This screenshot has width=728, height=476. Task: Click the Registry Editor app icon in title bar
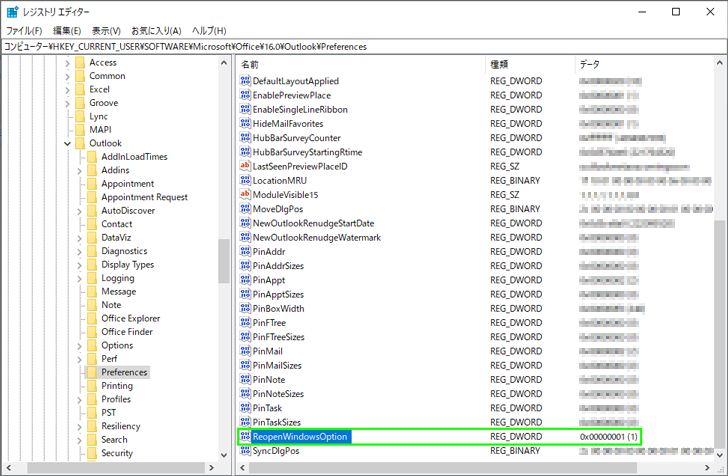[x=13, y=12]
